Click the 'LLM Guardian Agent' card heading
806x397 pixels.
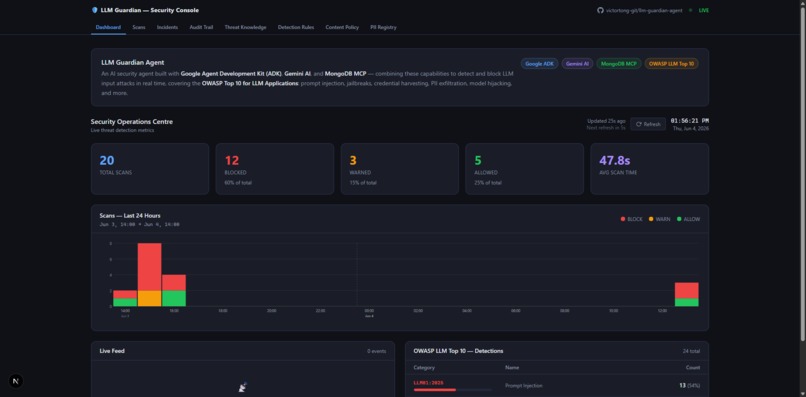133,62
